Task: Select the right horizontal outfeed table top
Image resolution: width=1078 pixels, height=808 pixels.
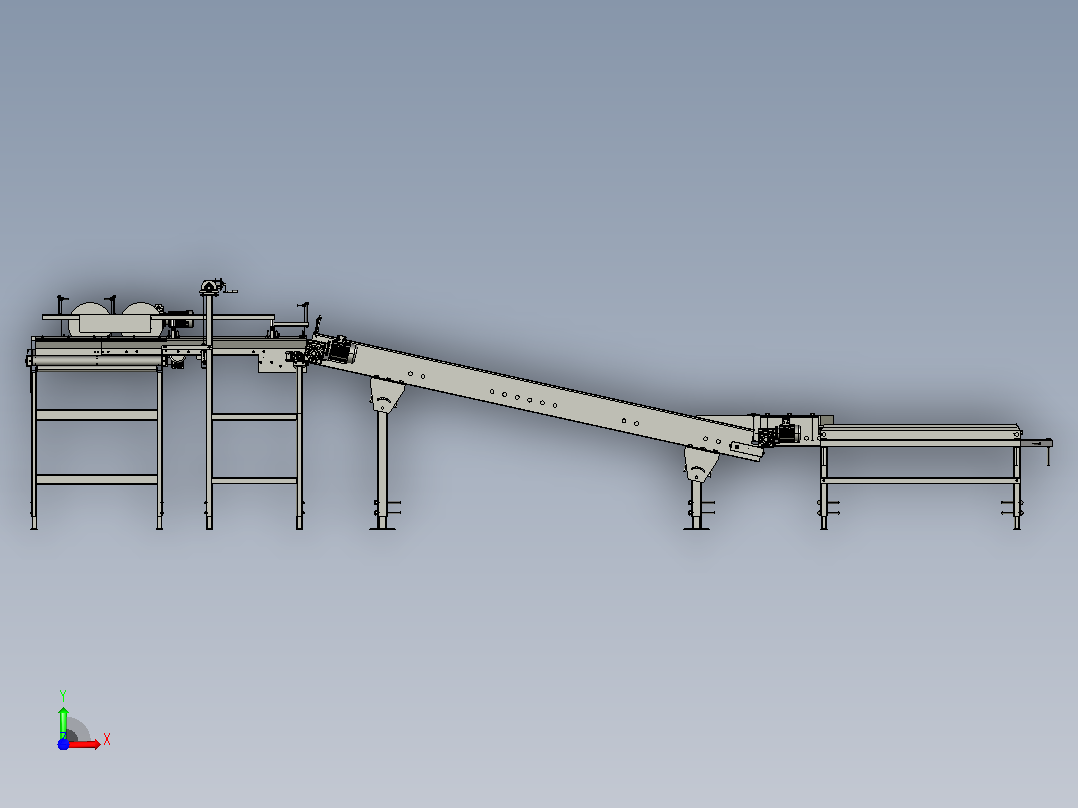Action: pos(920,434)
